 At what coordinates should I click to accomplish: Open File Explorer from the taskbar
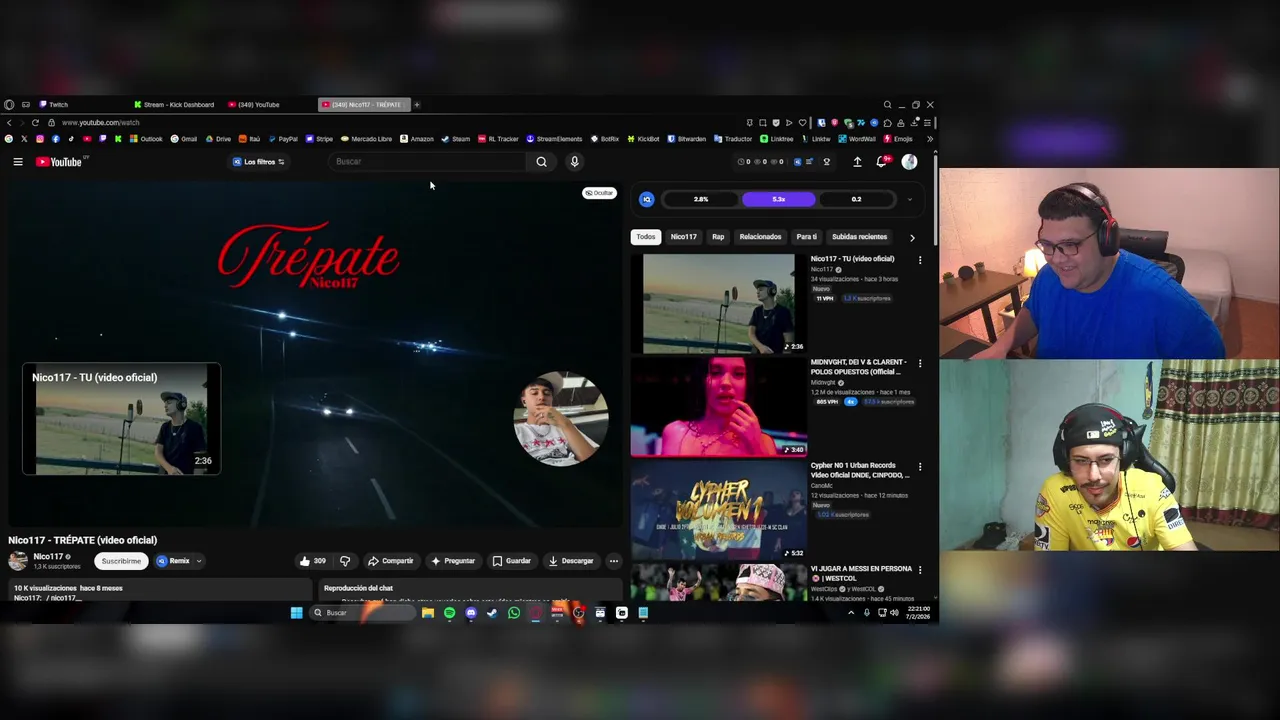pos(427,613)
